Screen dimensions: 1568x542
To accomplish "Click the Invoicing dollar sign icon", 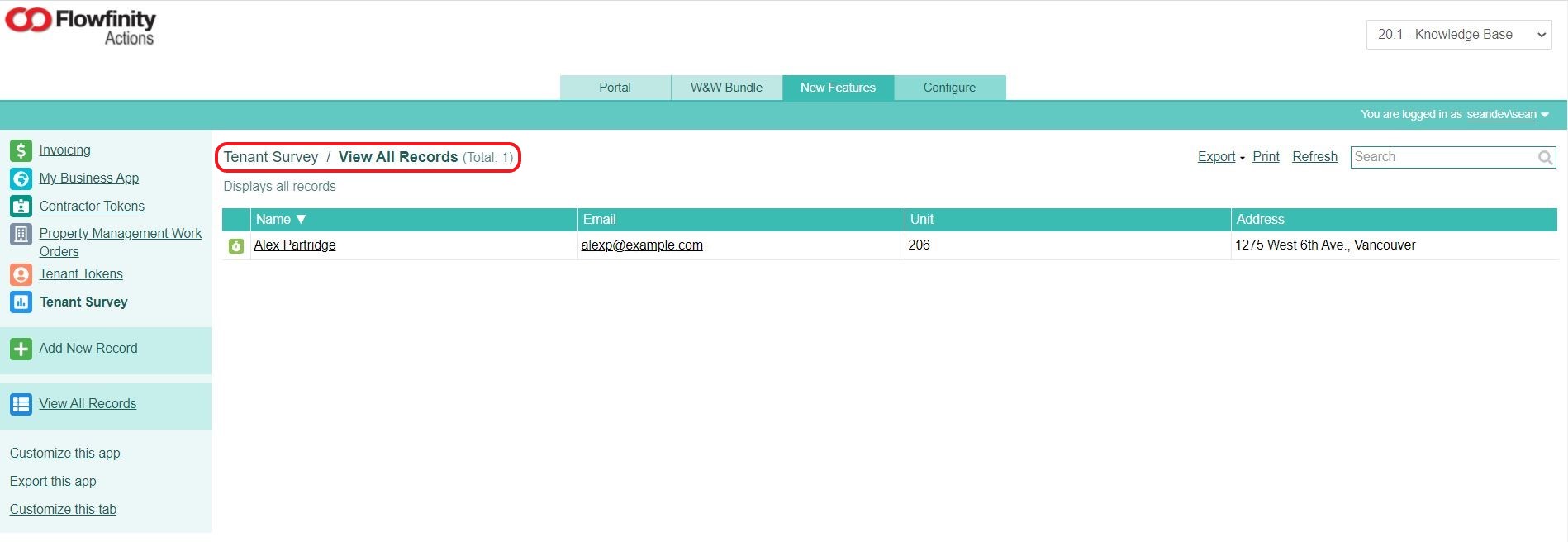I will click(21, 150).
